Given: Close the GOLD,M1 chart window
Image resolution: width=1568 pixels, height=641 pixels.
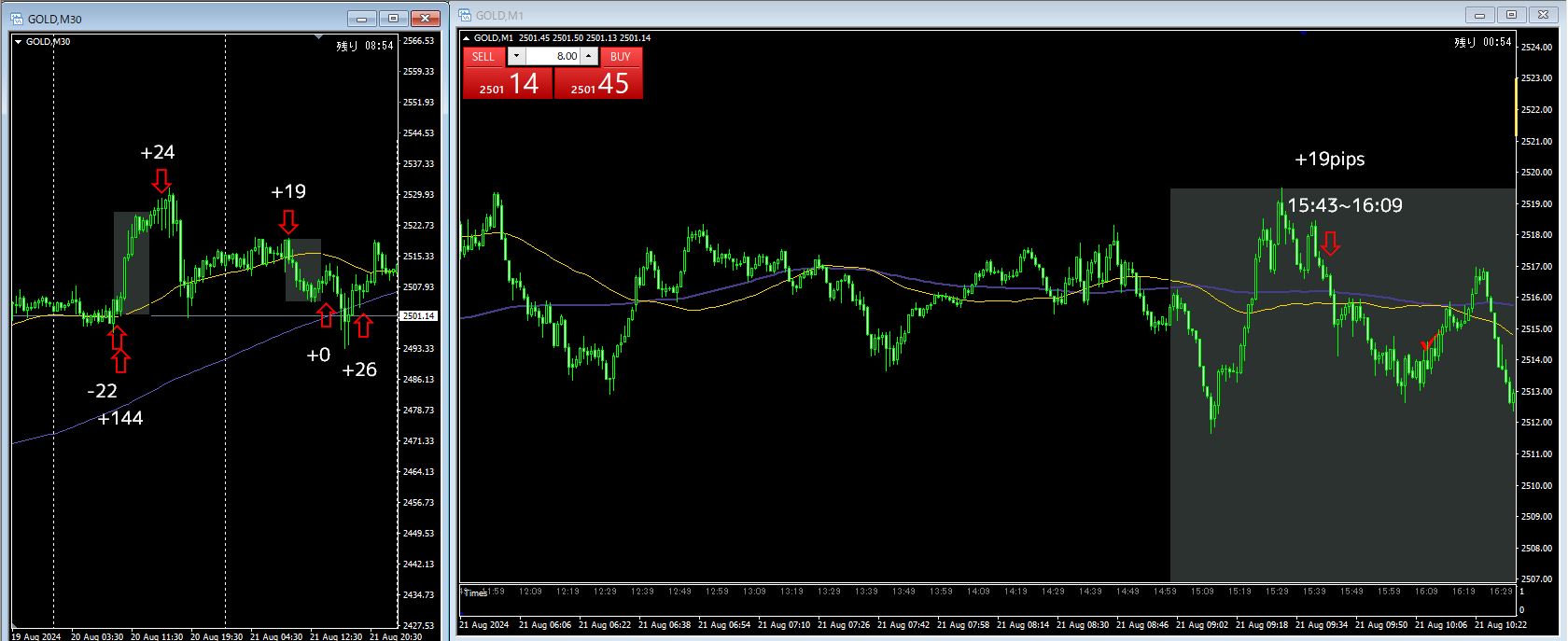Looking at the screenshot, I should coord(1544,15).
